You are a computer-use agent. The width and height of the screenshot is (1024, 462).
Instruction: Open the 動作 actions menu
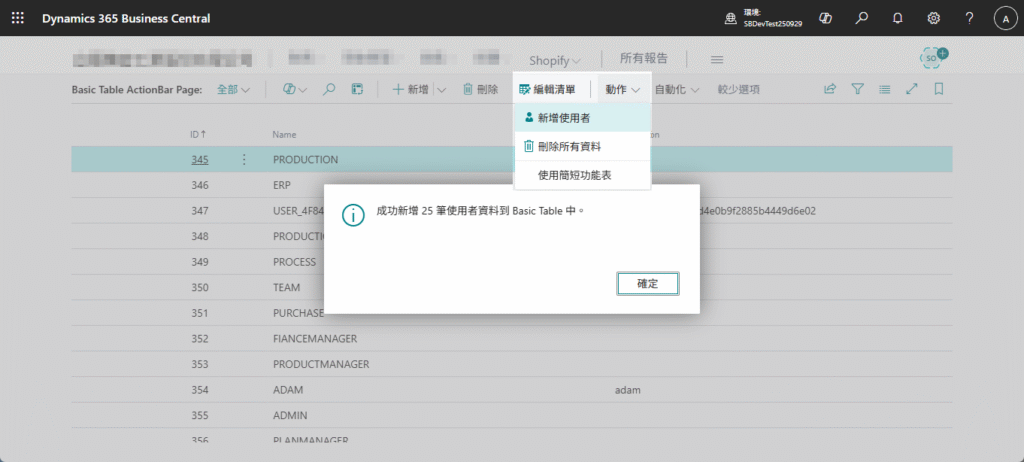pos(622,90)
